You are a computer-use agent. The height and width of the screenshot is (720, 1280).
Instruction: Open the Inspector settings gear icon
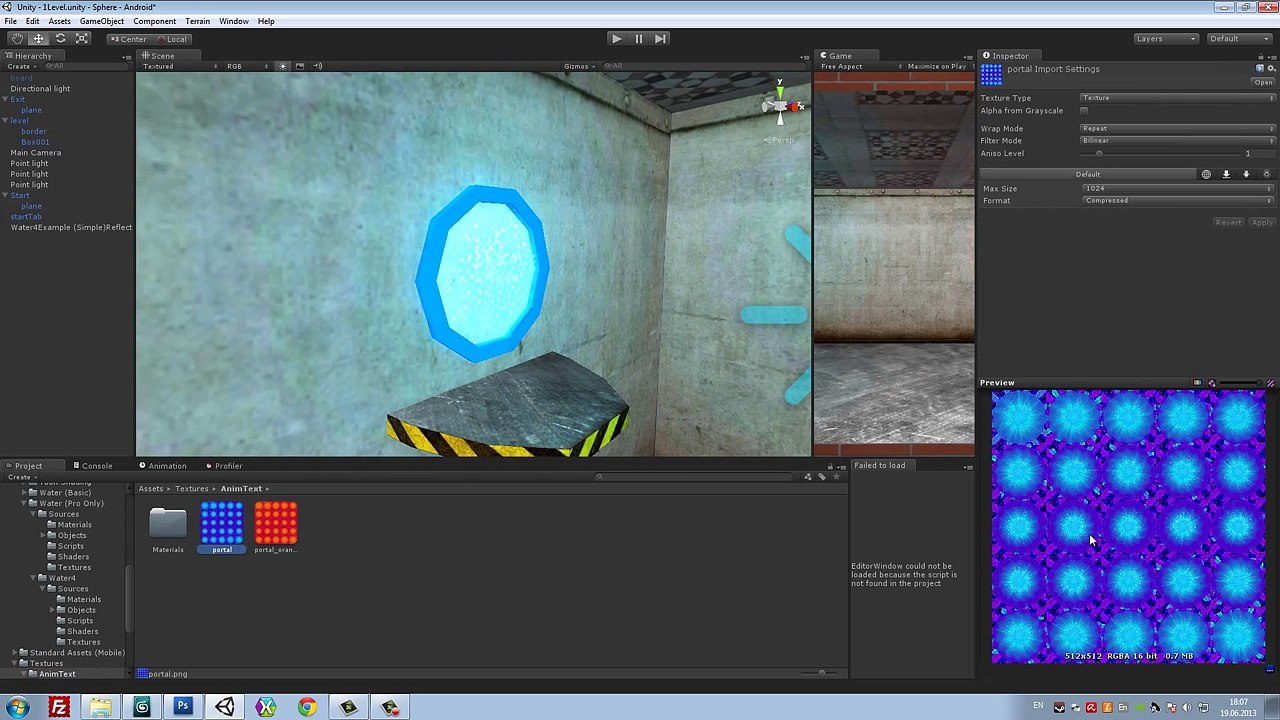(1271, 68)
